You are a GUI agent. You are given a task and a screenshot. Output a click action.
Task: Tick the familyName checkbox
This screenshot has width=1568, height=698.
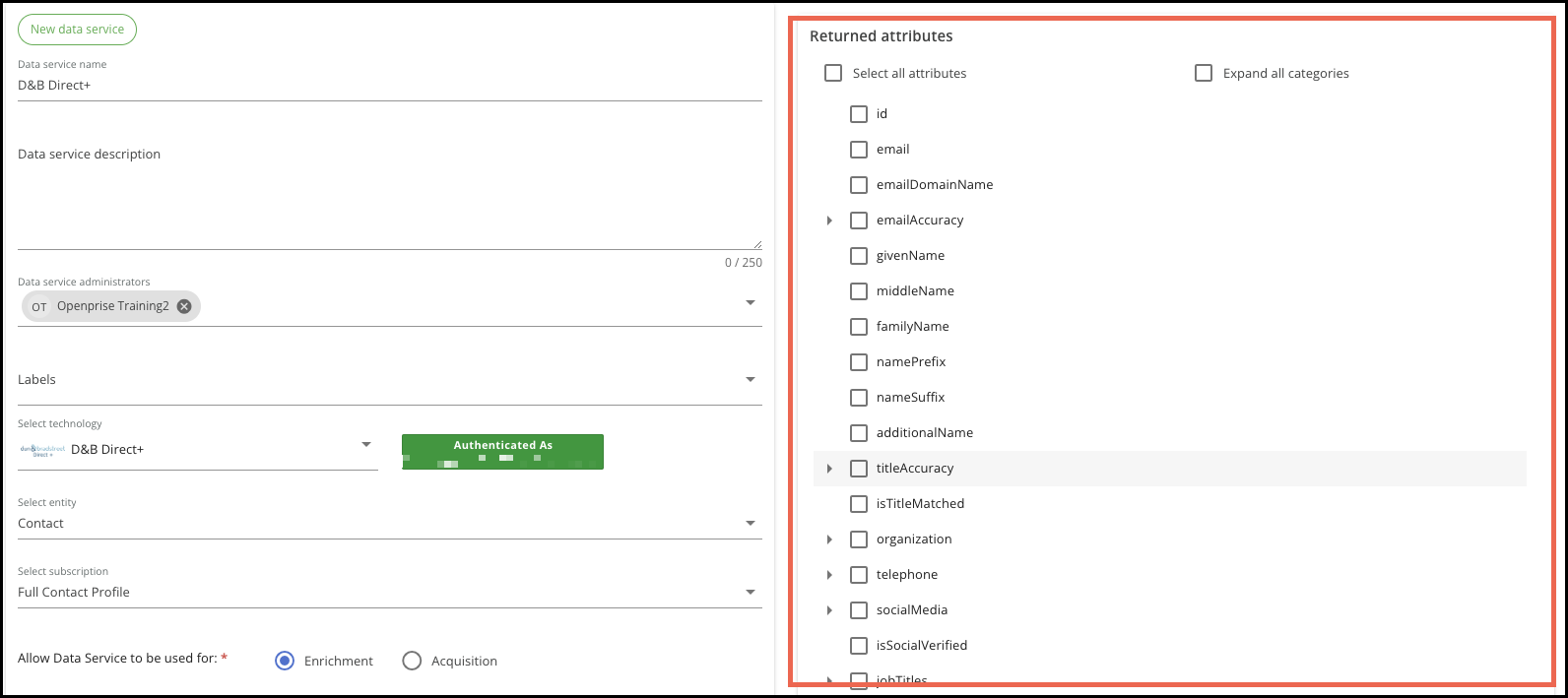859,327
